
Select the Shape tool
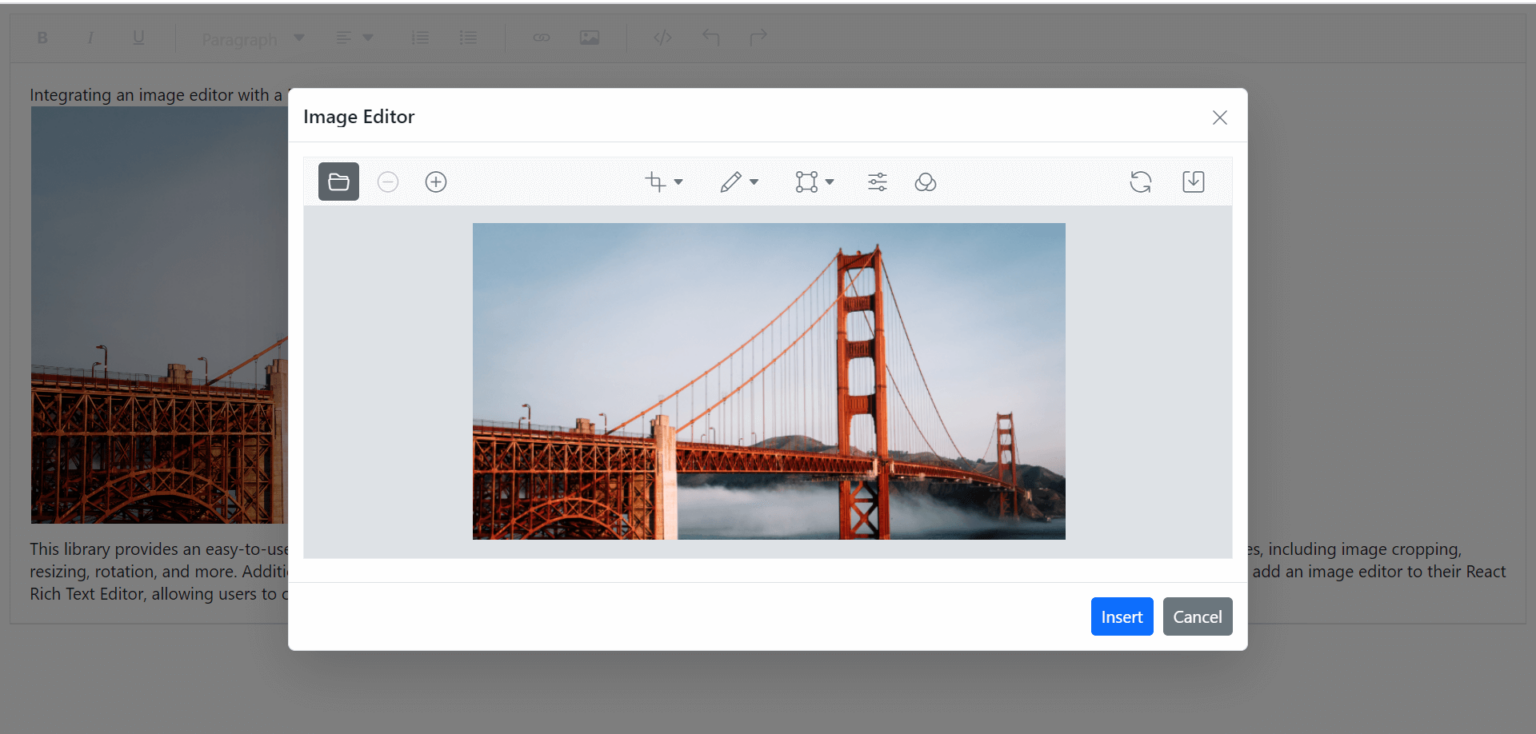807,181
